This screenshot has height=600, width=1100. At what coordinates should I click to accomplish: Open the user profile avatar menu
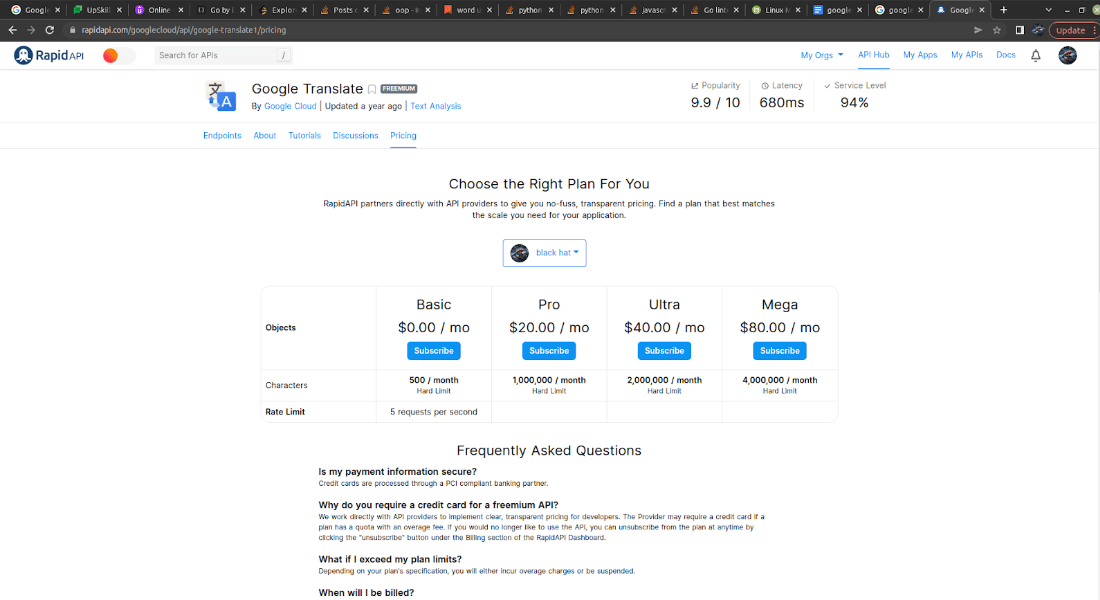pyautogui.click(x=1067, y=55)
